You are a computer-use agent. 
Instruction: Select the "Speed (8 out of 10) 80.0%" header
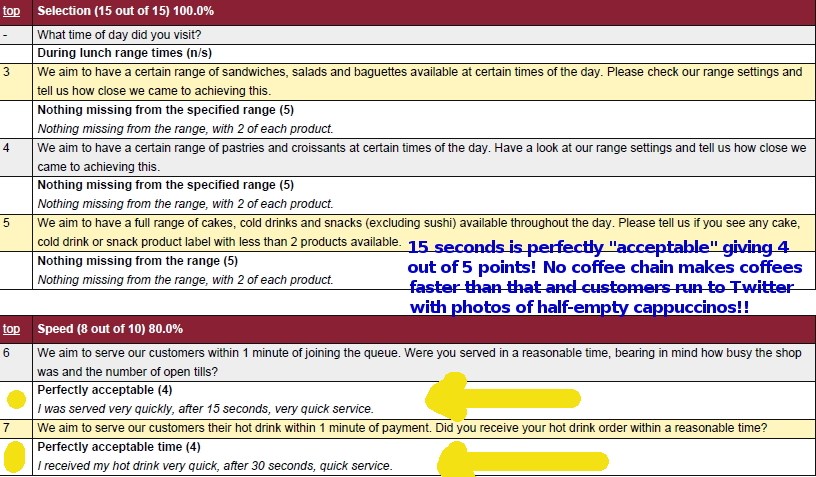[110, 328]
